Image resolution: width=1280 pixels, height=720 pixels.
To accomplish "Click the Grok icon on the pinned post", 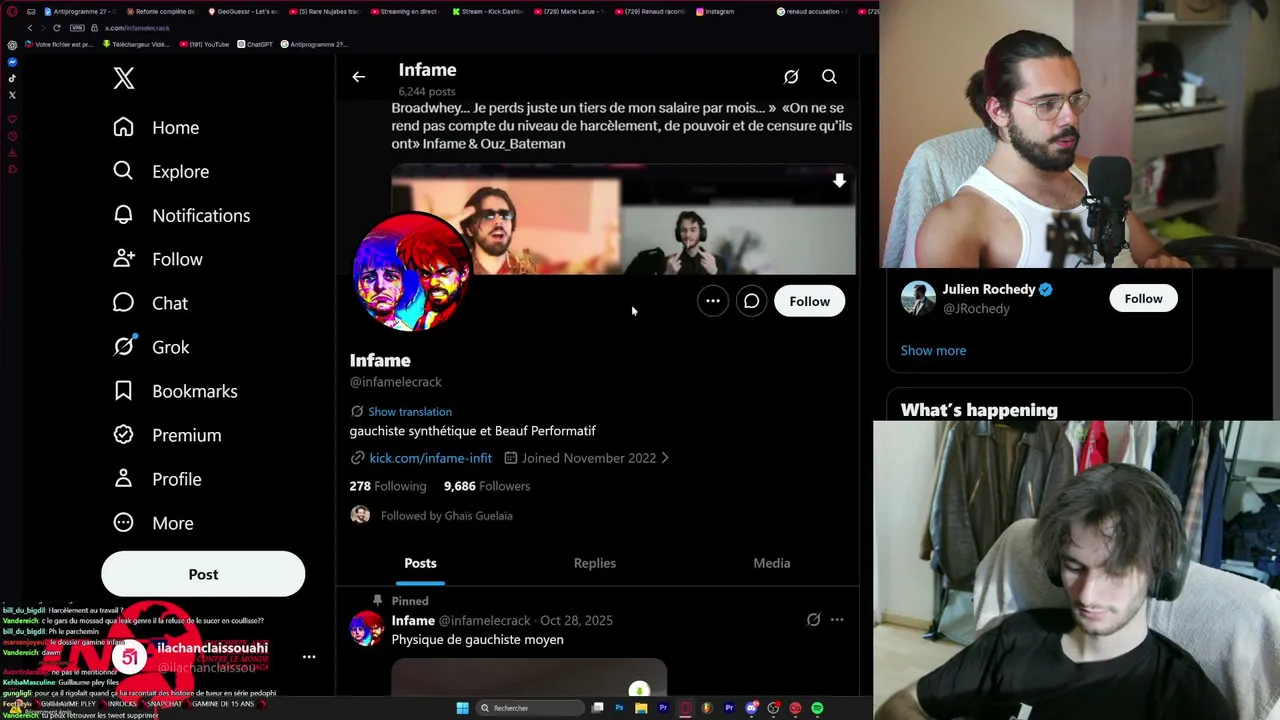I will point(814,620).
